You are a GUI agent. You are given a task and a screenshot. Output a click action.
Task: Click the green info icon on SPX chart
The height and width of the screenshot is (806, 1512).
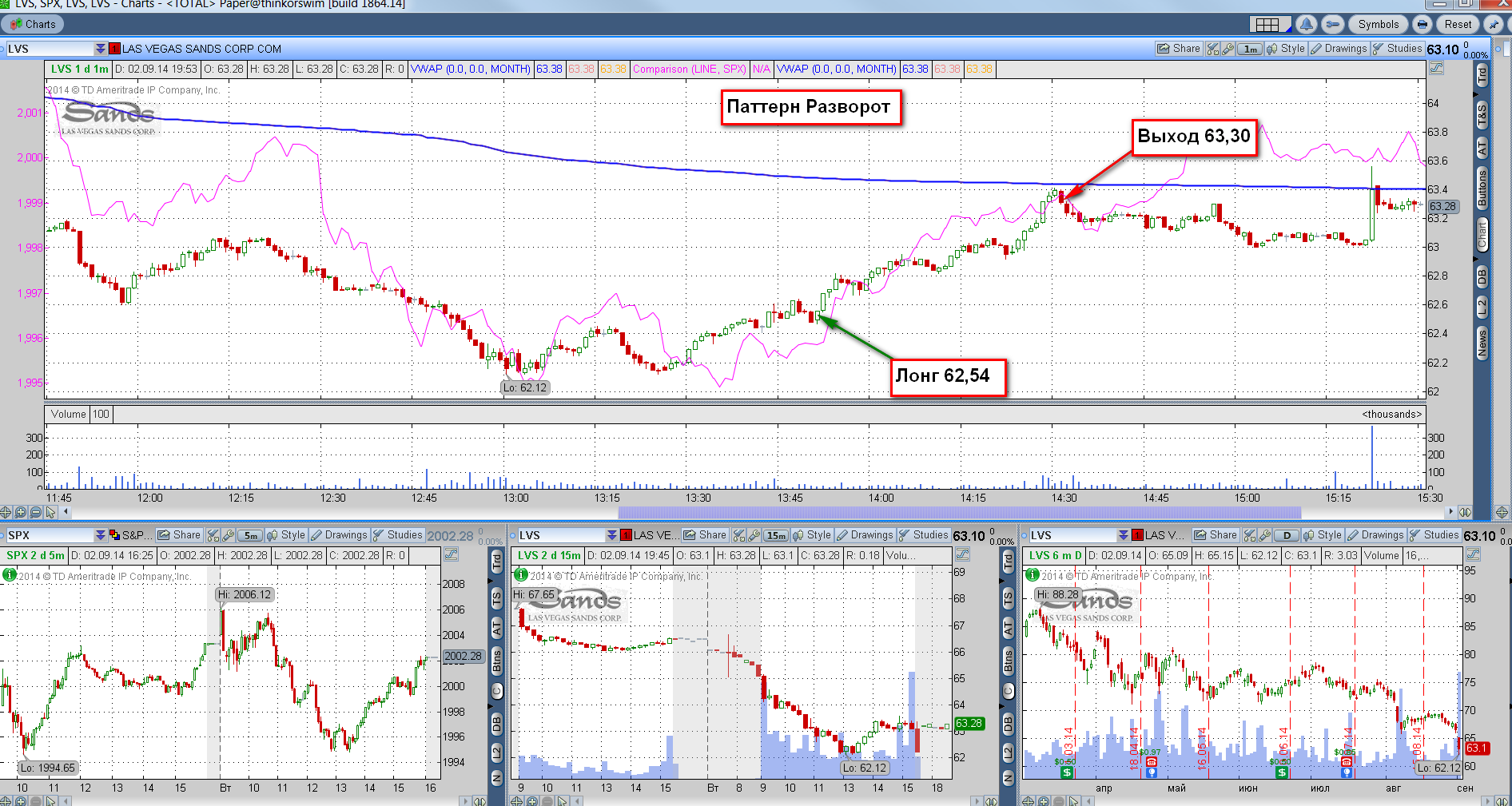[x=10, y=574]
